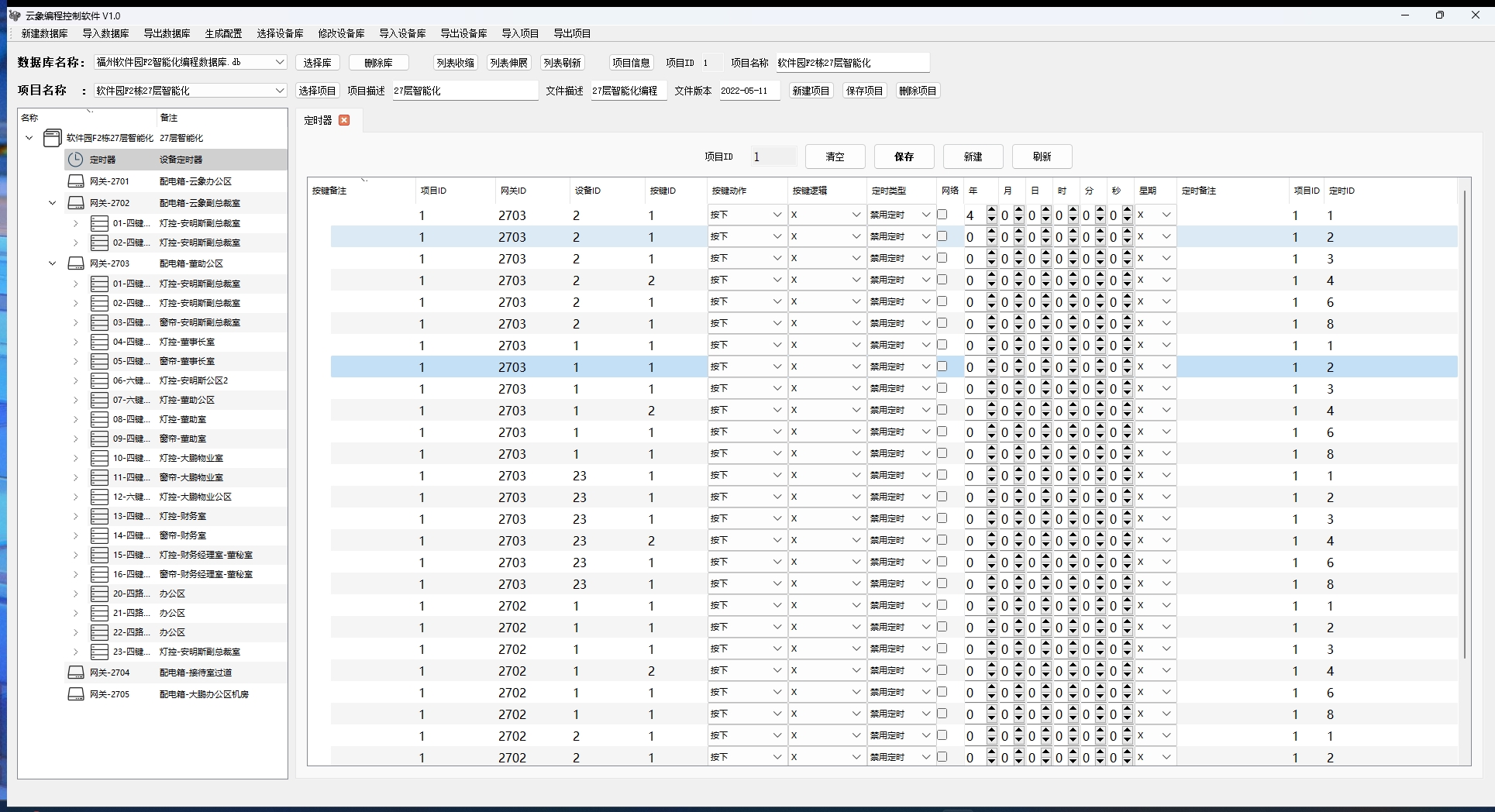Viewport: 1495px width, 812px height.
Task: Click the panel icon of 07-六键 灯控-董助公区
Action: tap(99, 400)
